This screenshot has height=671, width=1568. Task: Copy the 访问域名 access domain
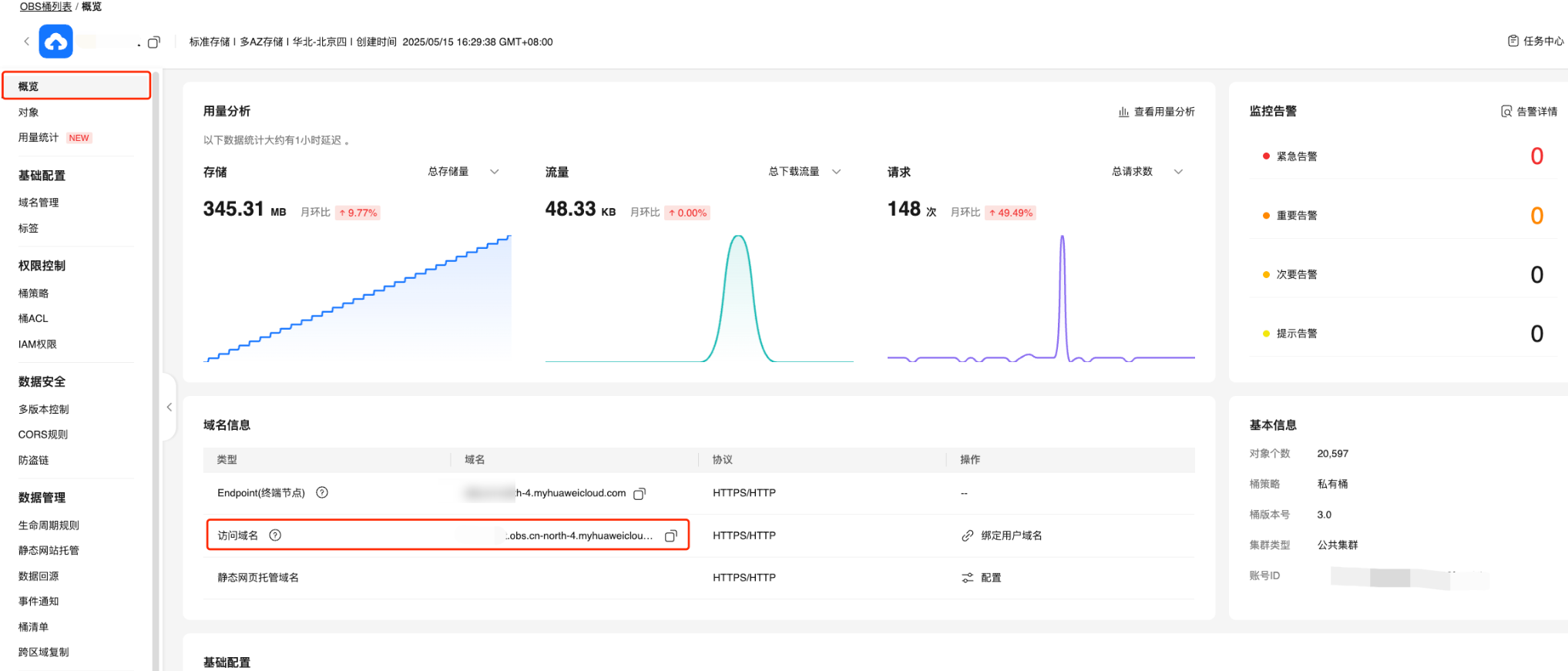(671, 536)
